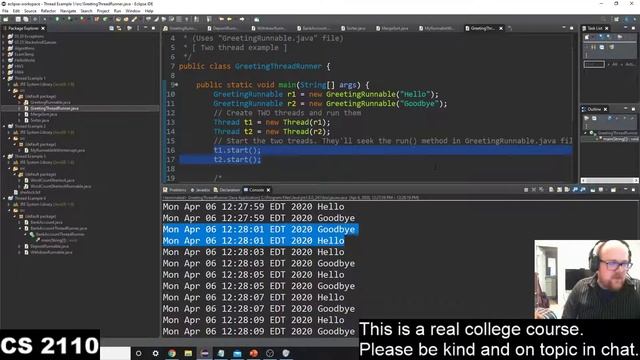
Task: Expand the Algorithms project node
Action: (x=4, y=48)
